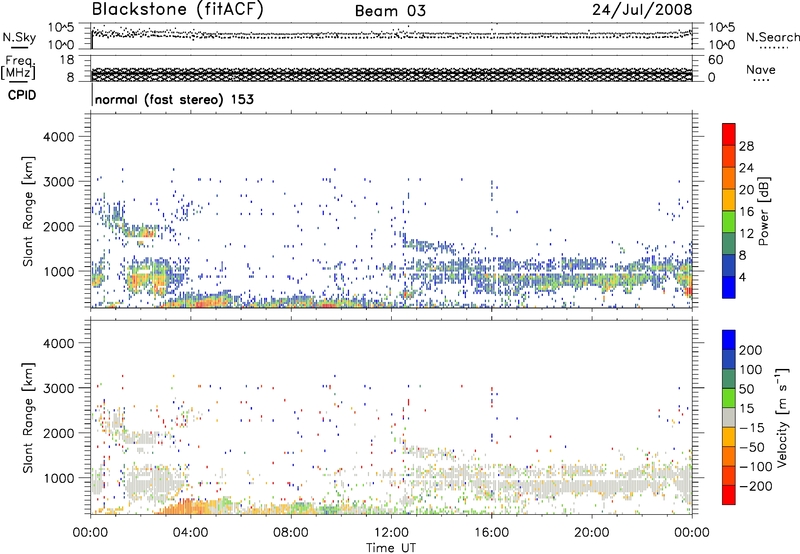Click the orange velocity patch near 04:00 in velocity panel
This screenshot has width=800, height=554.
click(191, 507)
